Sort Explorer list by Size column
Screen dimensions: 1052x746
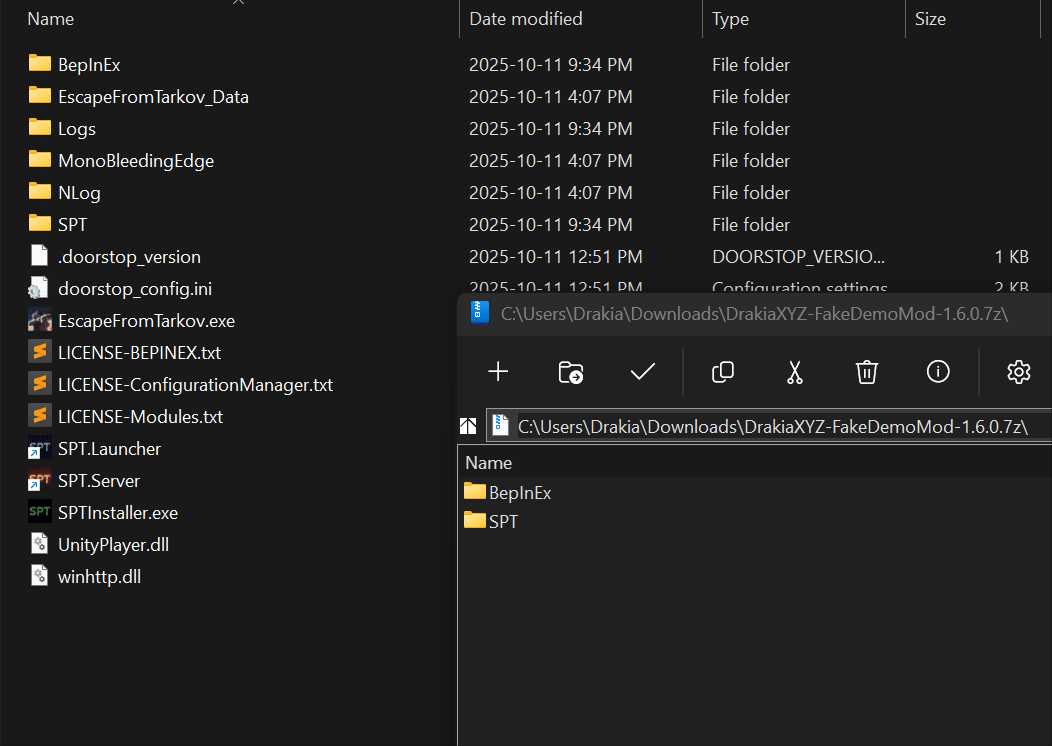point(931,19)
